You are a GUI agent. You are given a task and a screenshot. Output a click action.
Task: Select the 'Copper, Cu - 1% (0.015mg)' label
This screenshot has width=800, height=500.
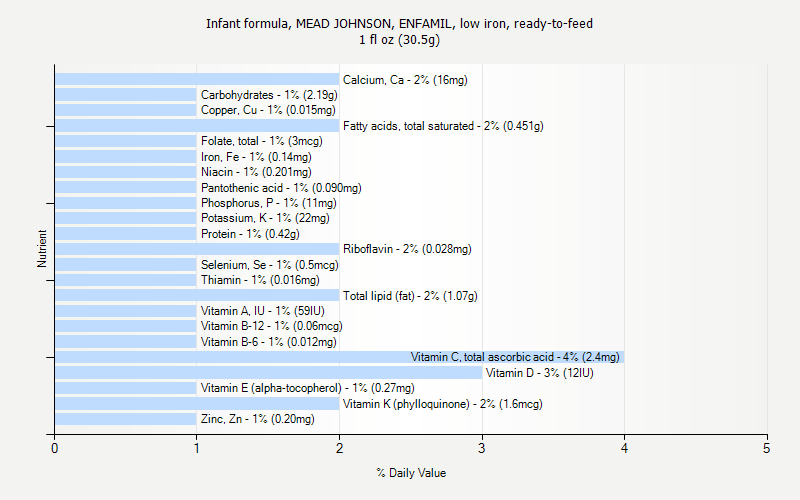pos(268,110)
